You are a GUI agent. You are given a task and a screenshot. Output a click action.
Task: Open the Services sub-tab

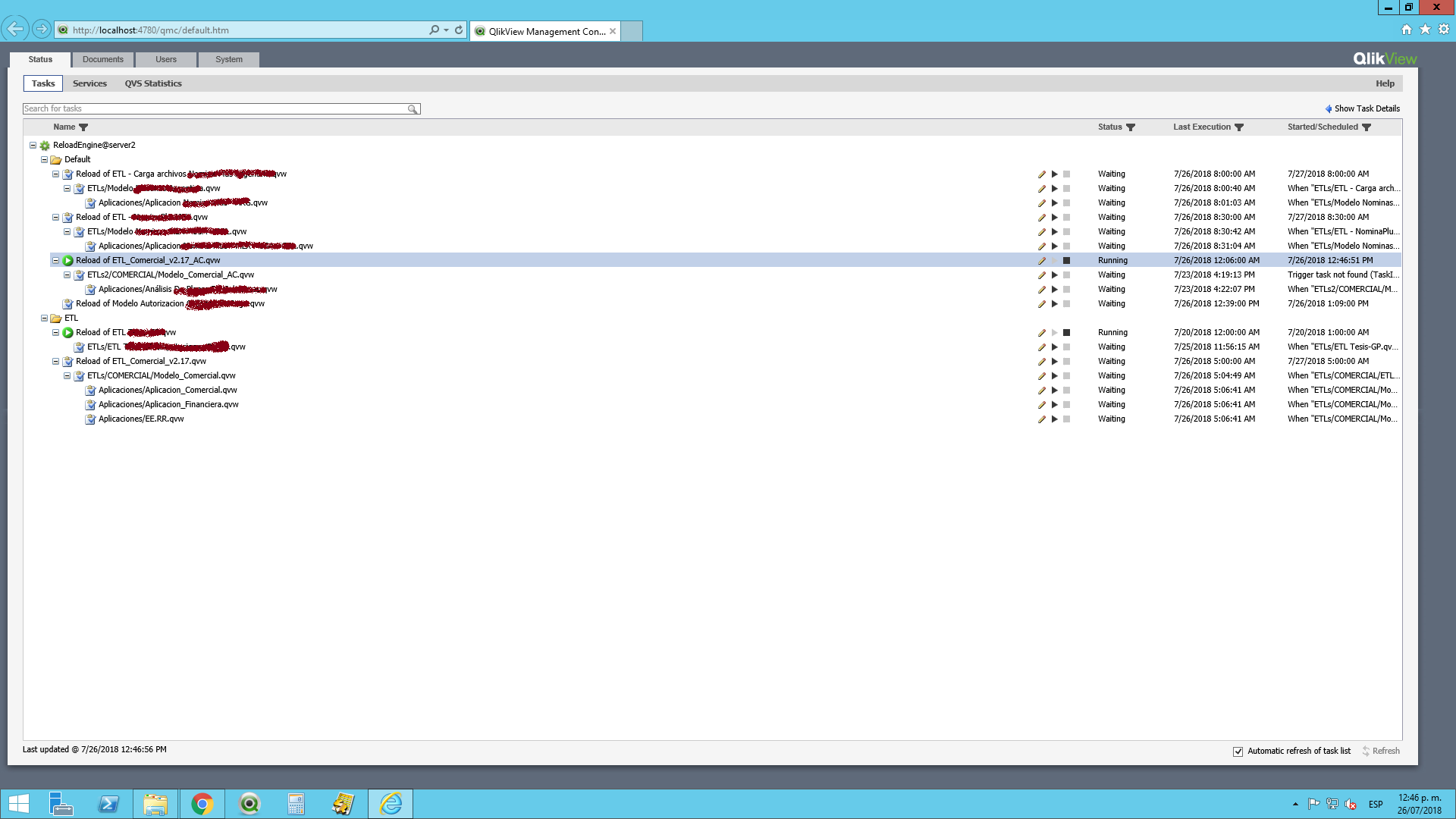[x=89, y=83]
